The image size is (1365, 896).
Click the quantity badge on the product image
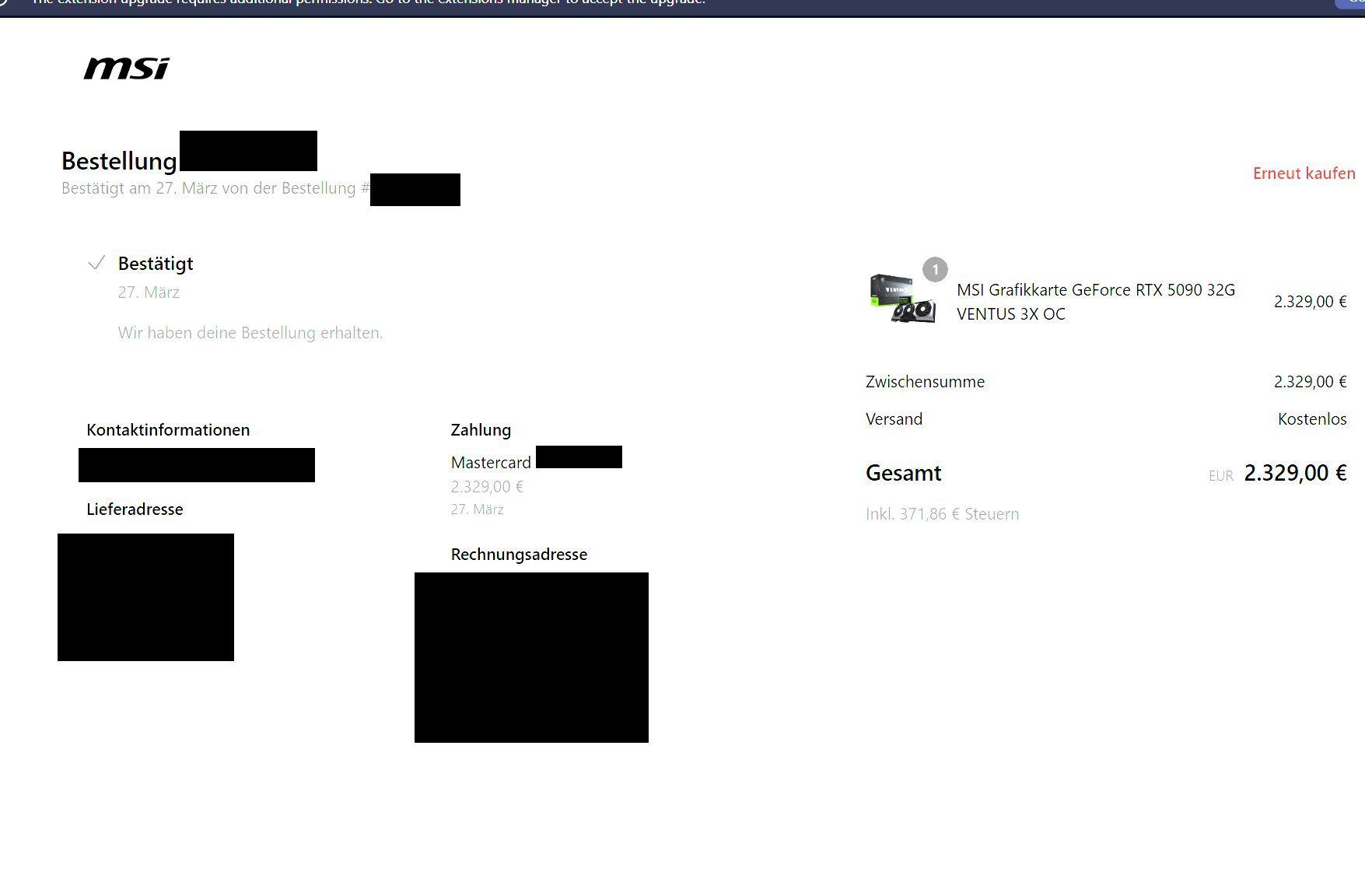click(935, 270)
